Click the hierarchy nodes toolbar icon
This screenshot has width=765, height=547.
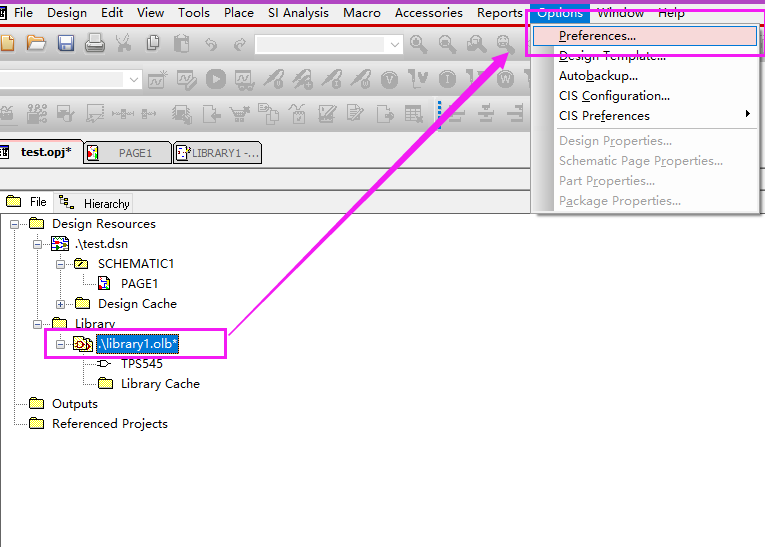coord(37,114)
